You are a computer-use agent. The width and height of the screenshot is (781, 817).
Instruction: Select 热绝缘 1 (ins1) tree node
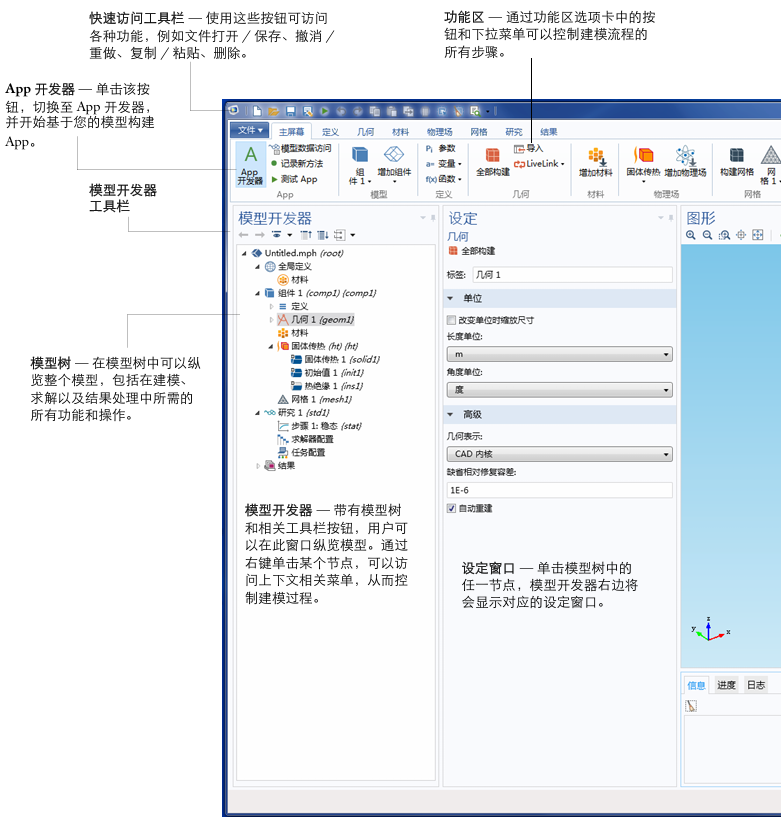coord(327,386)
